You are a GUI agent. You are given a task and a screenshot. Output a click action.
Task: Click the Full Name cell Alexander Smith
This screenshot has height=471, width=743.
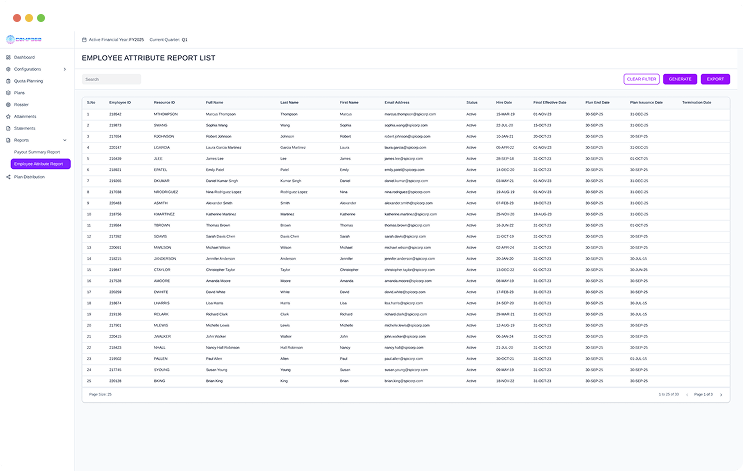[x=219, y=203]
